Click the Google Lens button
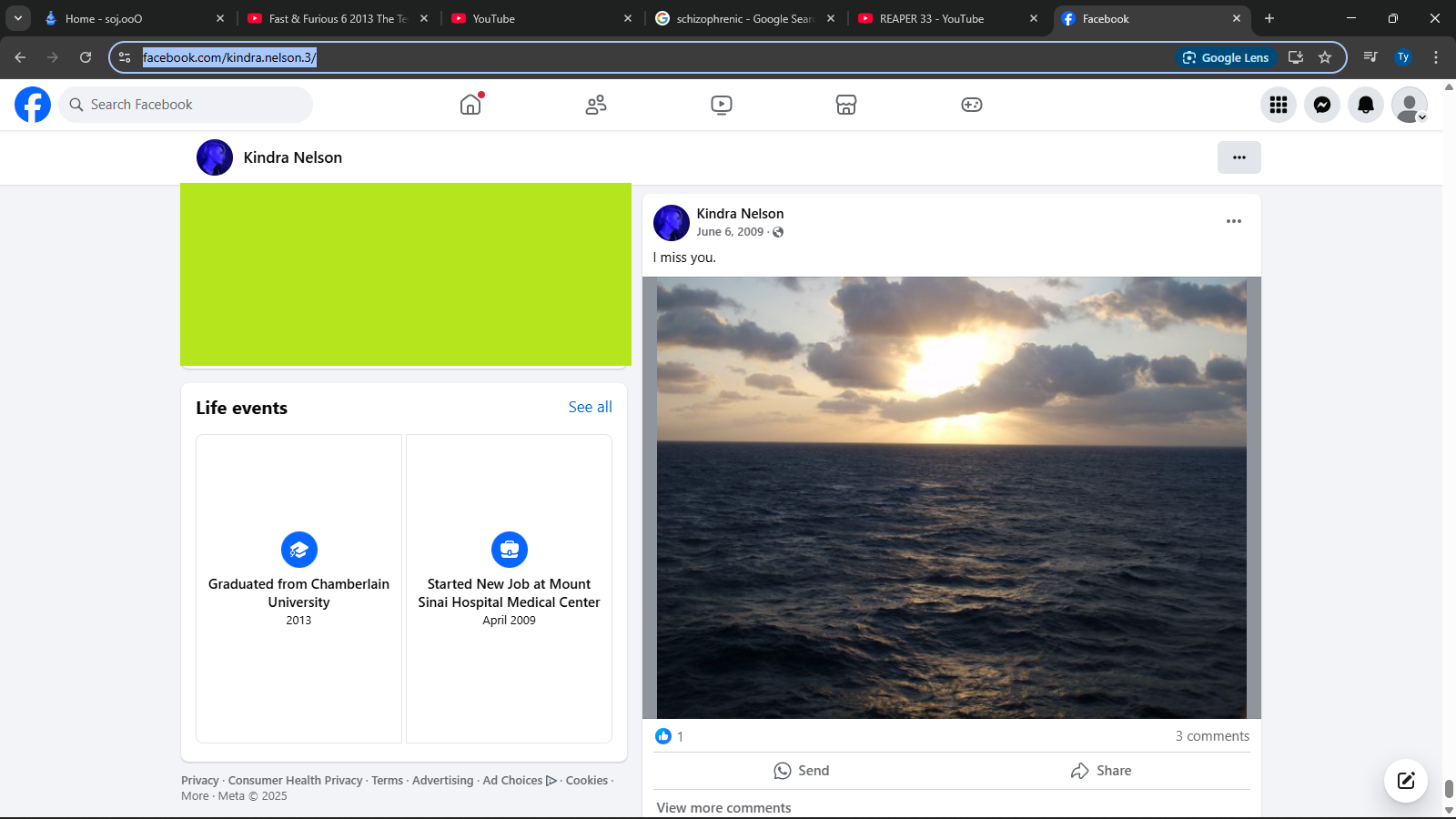This screenshot has height=819, width=1456. pyautogui.click(x=1226, y=57)
